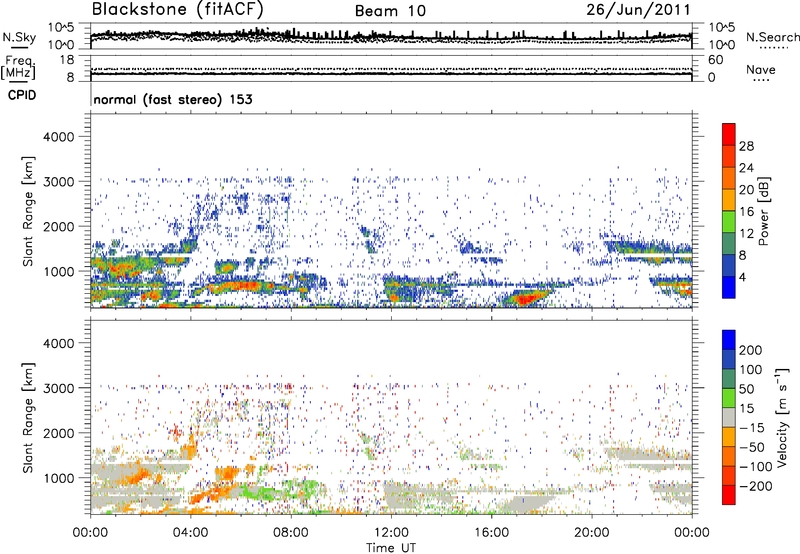Click the N.Search legend label
The image size is (800, 554).
tap(772, 37)
